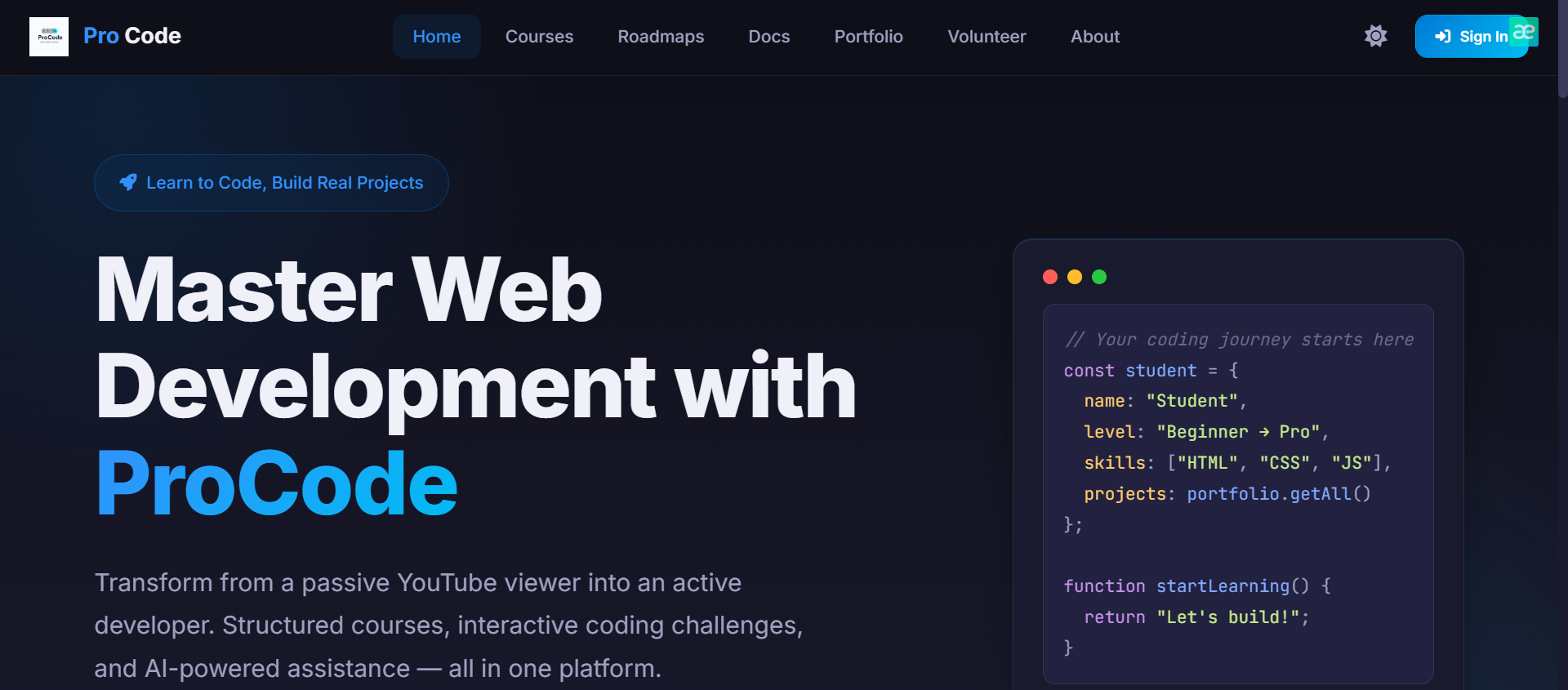Click the red dot in code window

coord(1050,277)
